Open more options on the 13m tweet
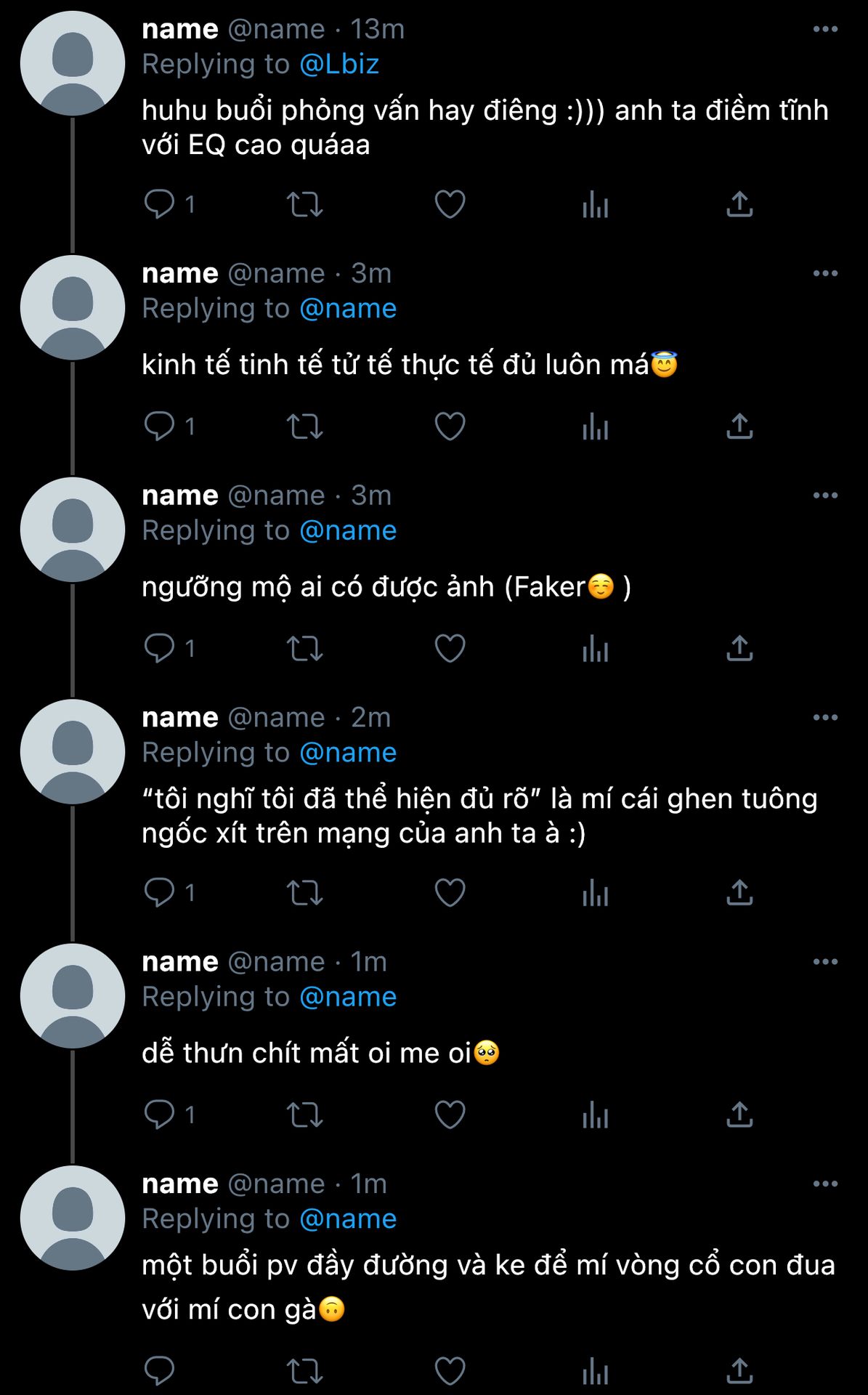Image resolution: width=868 pixels, height=1395 pixels. (x=825, y=29)
